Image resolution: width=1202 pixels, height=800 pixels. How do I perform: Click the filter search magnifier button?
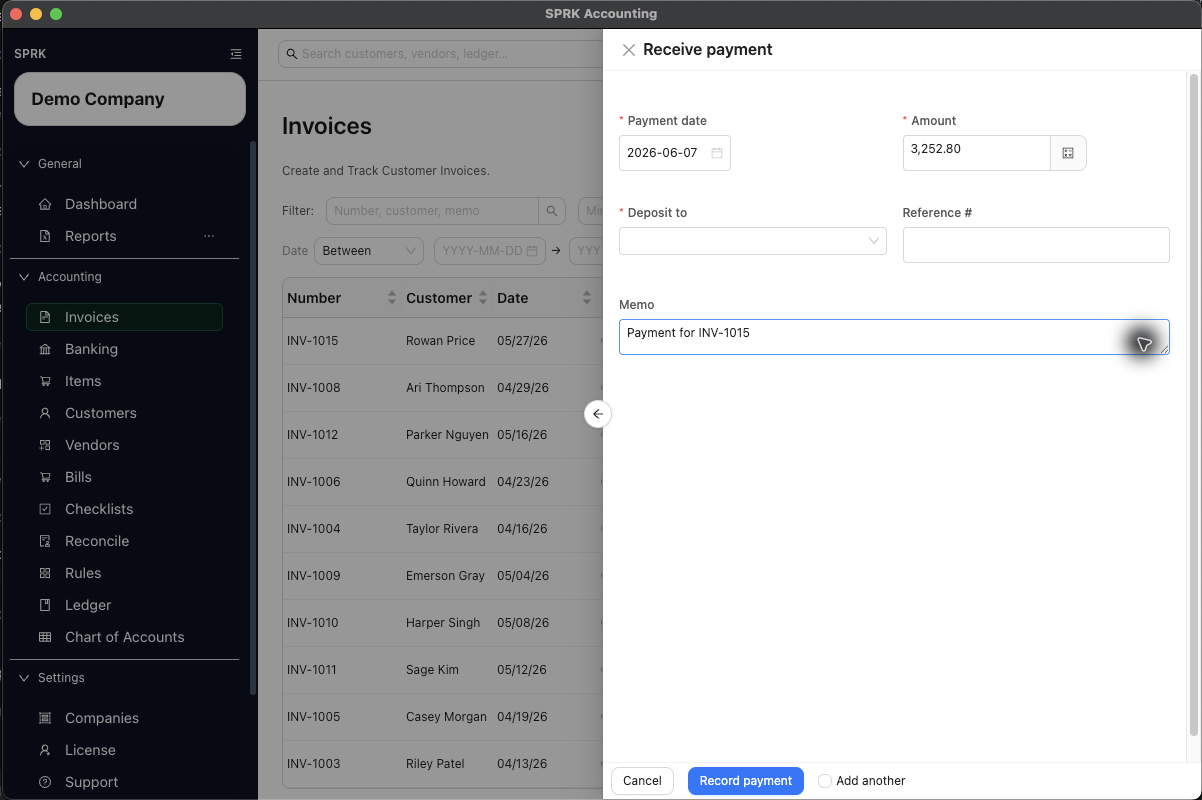click(x=552, y=211)
